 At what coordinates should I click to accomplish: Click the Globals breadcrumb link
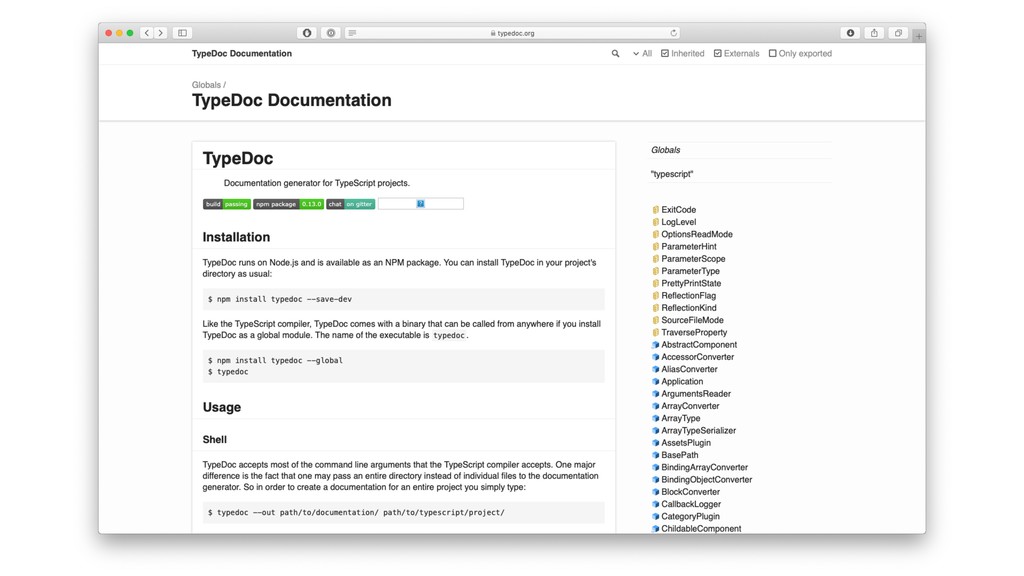(206, 85)
